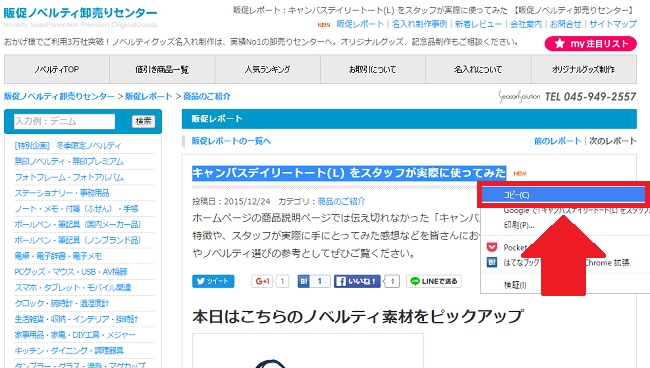Click the Pocket icon in the context menu
This screenshot has width=650, height=368.
point(492,247)
